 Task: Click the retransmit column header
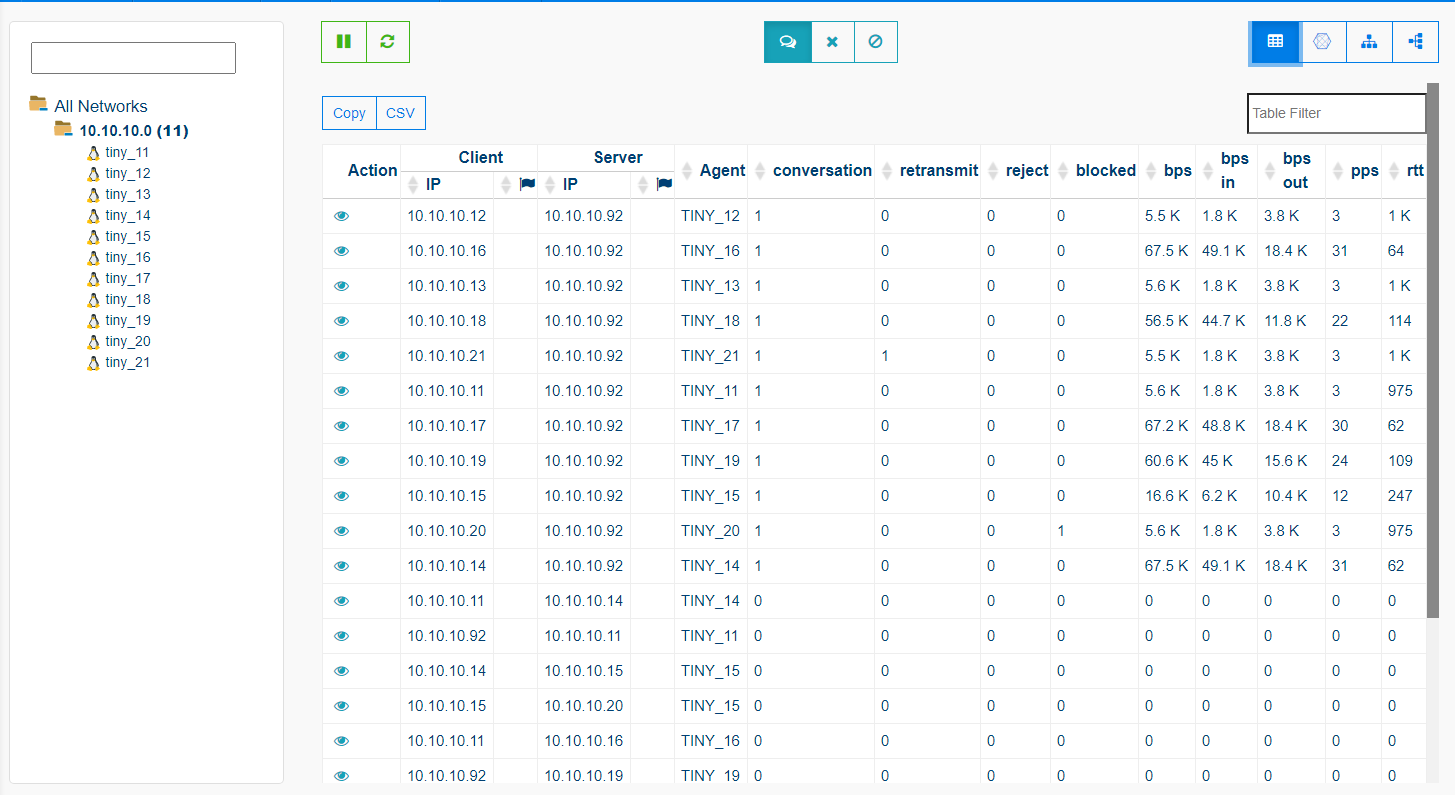938,170
